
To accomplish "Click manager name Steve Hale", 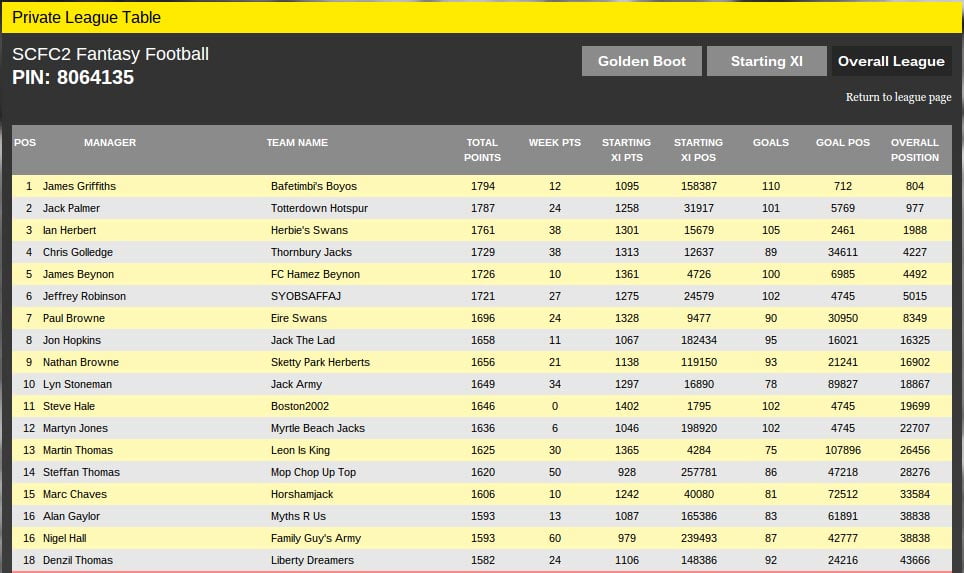I will pos(69,406).
